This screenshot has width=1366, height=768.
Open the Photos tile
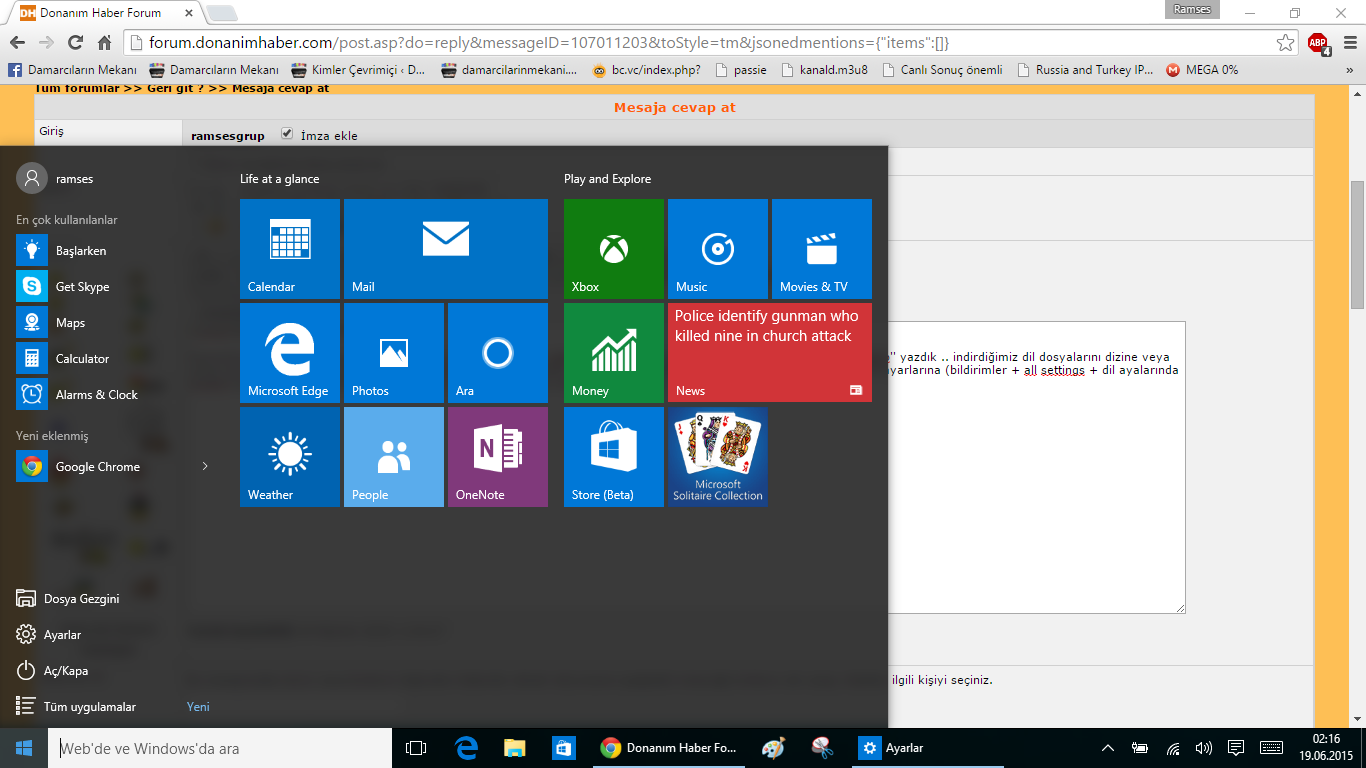click(x=394, y=353)
